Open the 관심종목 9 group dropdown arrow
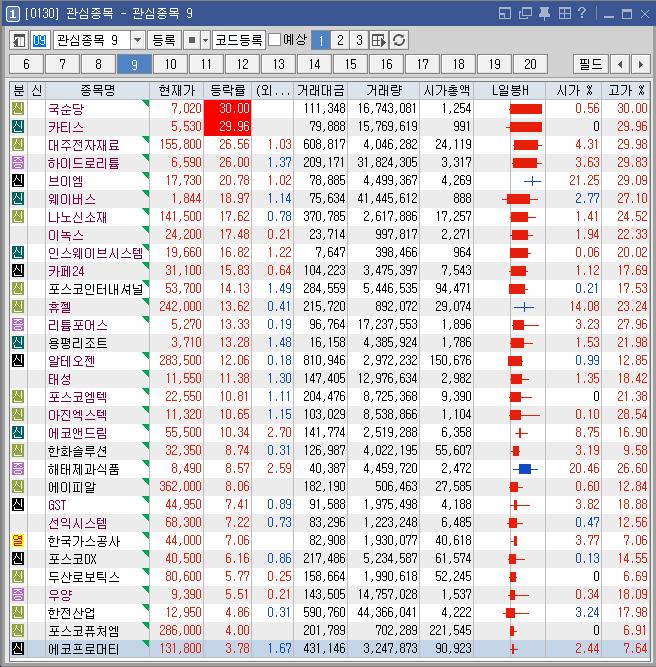This screenshot has width=656, height=667. pyautogui.click(x=137, y=40)
